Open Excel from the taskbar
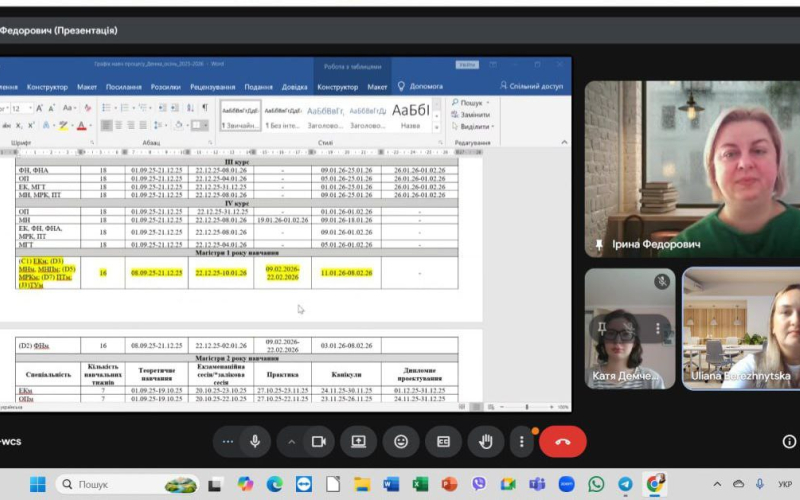The width and height of the screenshot is (800, 500). pos(420,484)
